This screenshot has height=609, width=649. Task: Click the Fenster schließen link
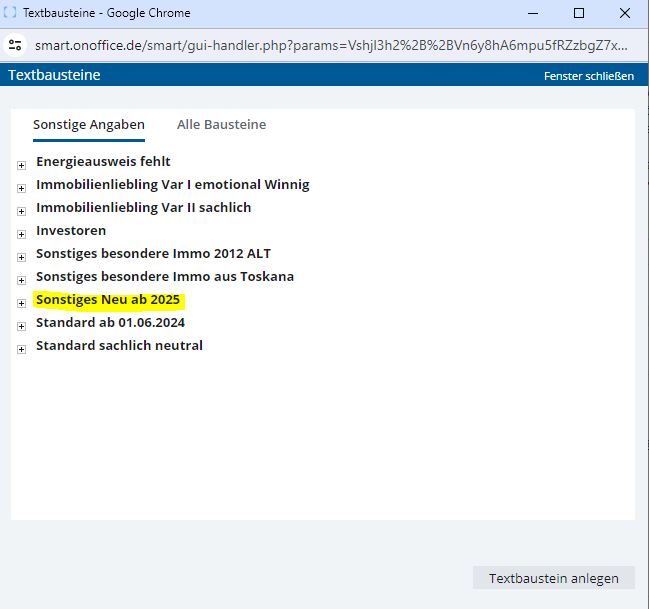588,76
